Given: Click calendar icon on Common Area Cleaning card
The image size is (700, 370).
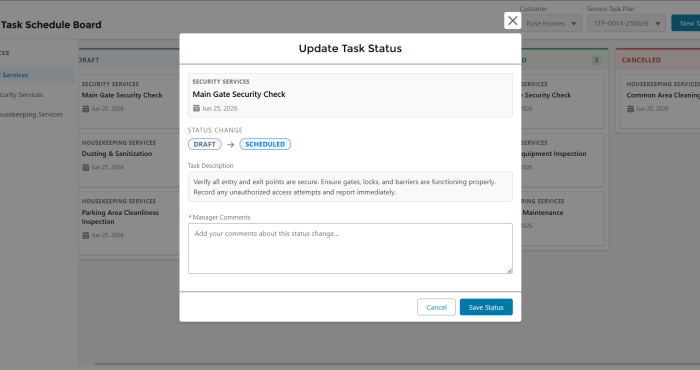Looking at the screenshot, I should 630,109.
